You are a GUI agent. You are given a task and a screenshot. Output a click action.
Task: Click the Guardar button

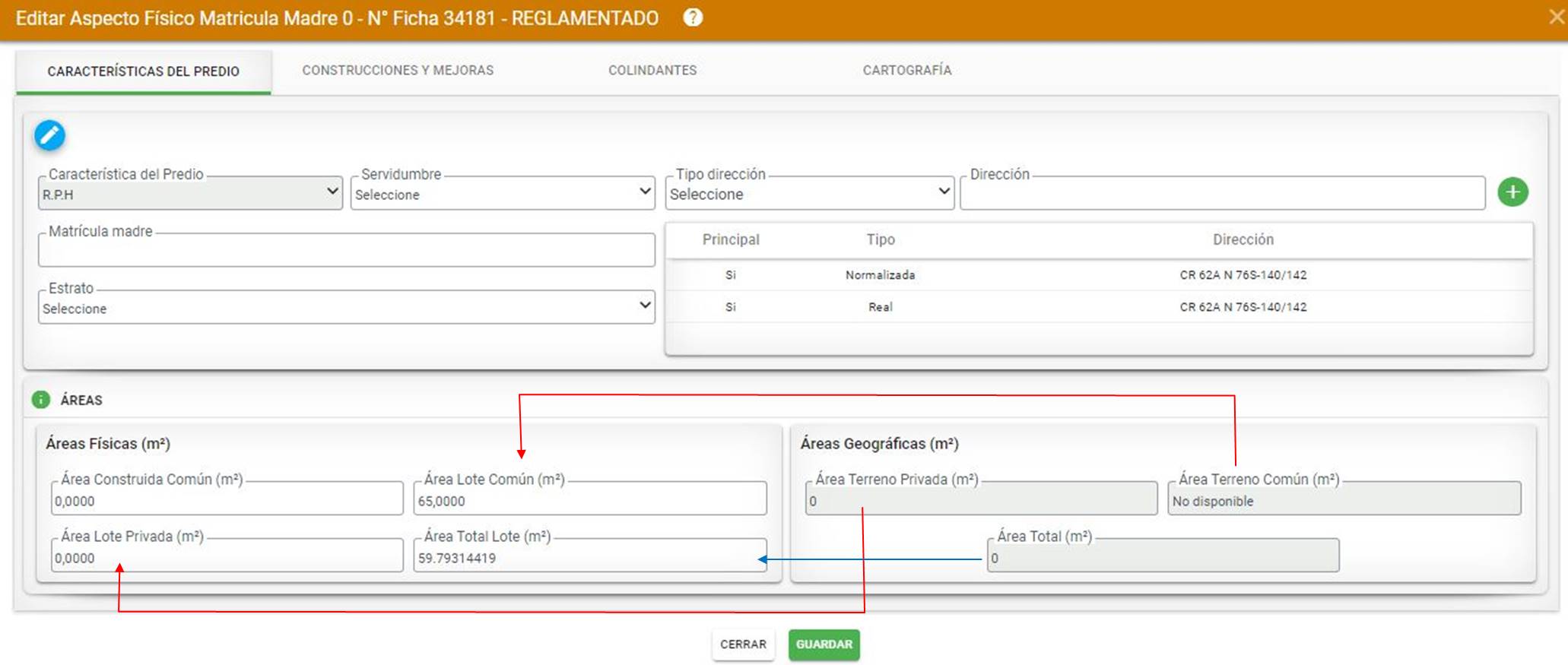[824, 644]
